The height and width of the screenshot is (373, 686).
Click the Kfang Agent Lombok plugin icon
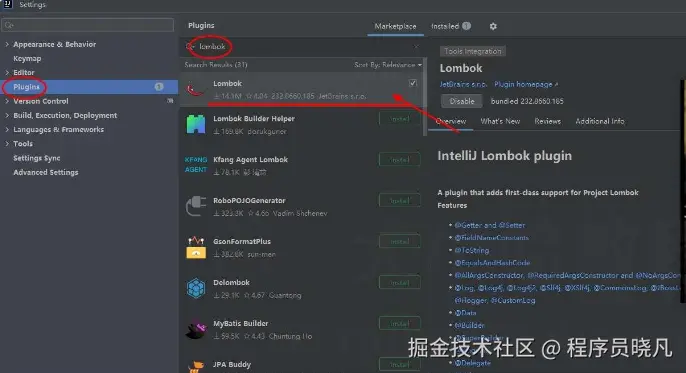(x=196, y=165)
